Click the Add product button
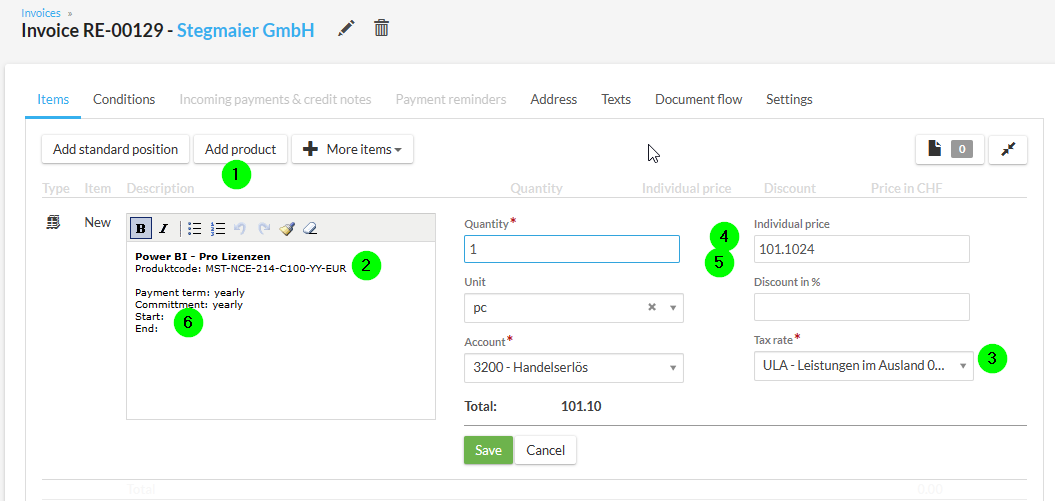1055x501 pixels. (240, 149)
